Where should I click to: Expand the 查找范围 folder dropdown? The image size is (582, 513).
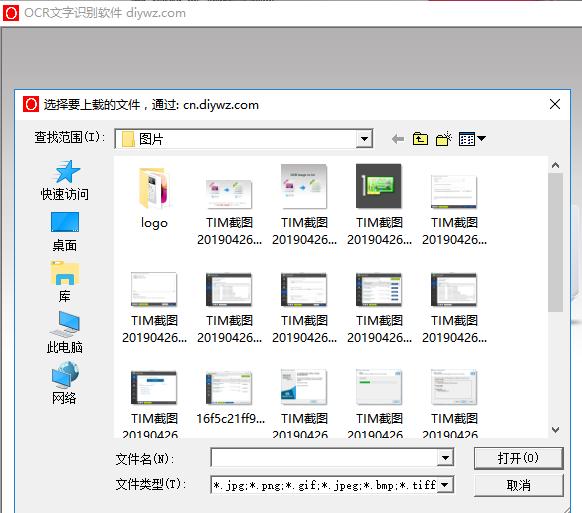(x=364, y=139)
